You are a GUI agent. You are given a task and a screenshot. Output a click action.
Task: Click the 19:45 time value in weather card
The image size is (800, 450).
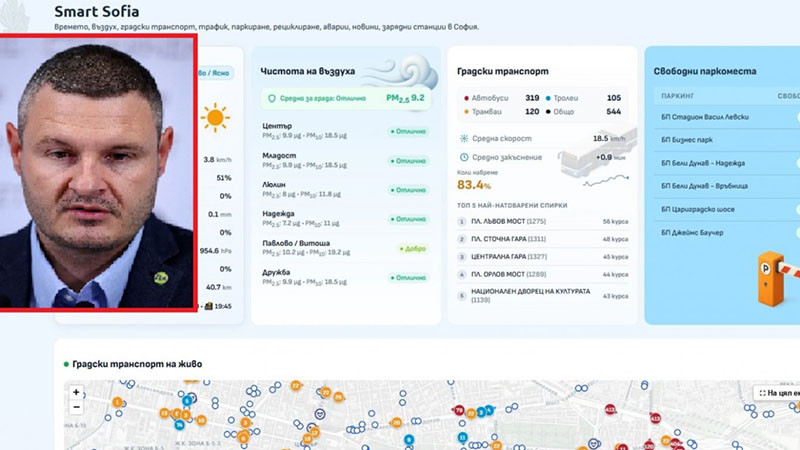tap(223, 306)
